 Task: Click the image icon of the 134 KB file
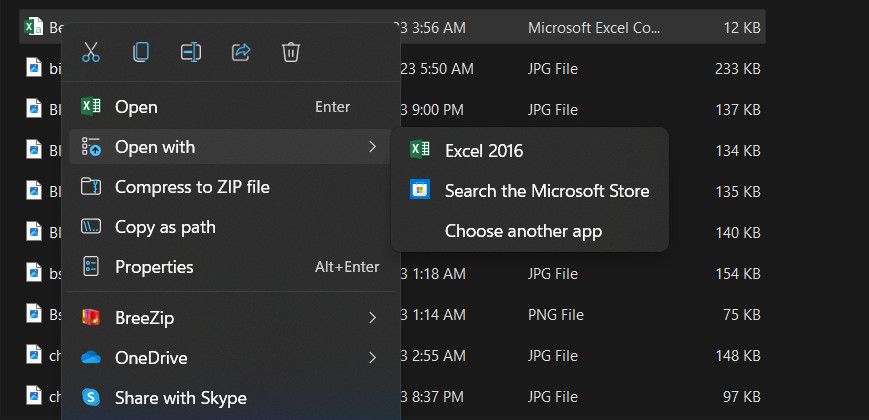pos(34,149)
